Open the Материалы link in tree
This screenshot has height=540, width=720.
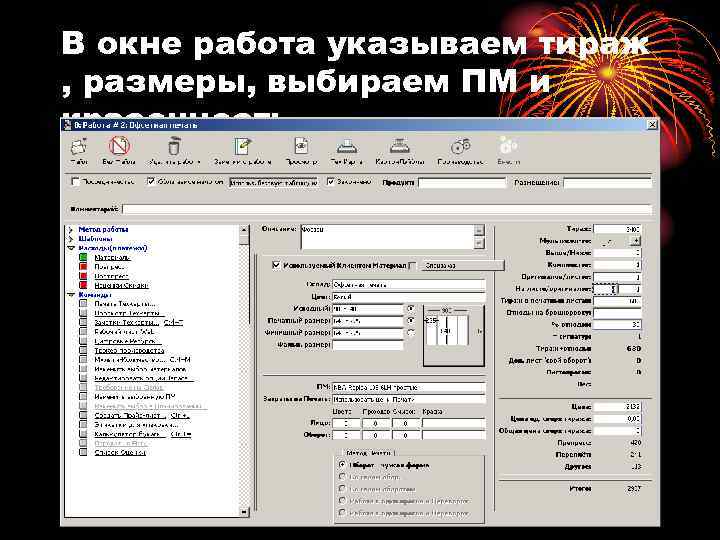tap(112, 258)
